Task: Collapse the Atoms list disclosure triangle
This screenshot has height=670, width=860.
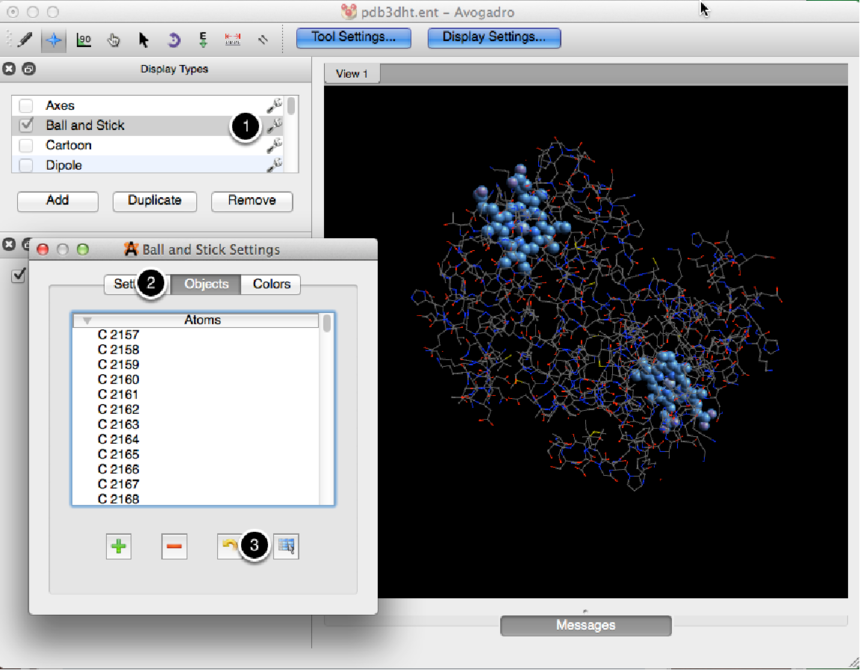Action: click(x=87, y=321)
